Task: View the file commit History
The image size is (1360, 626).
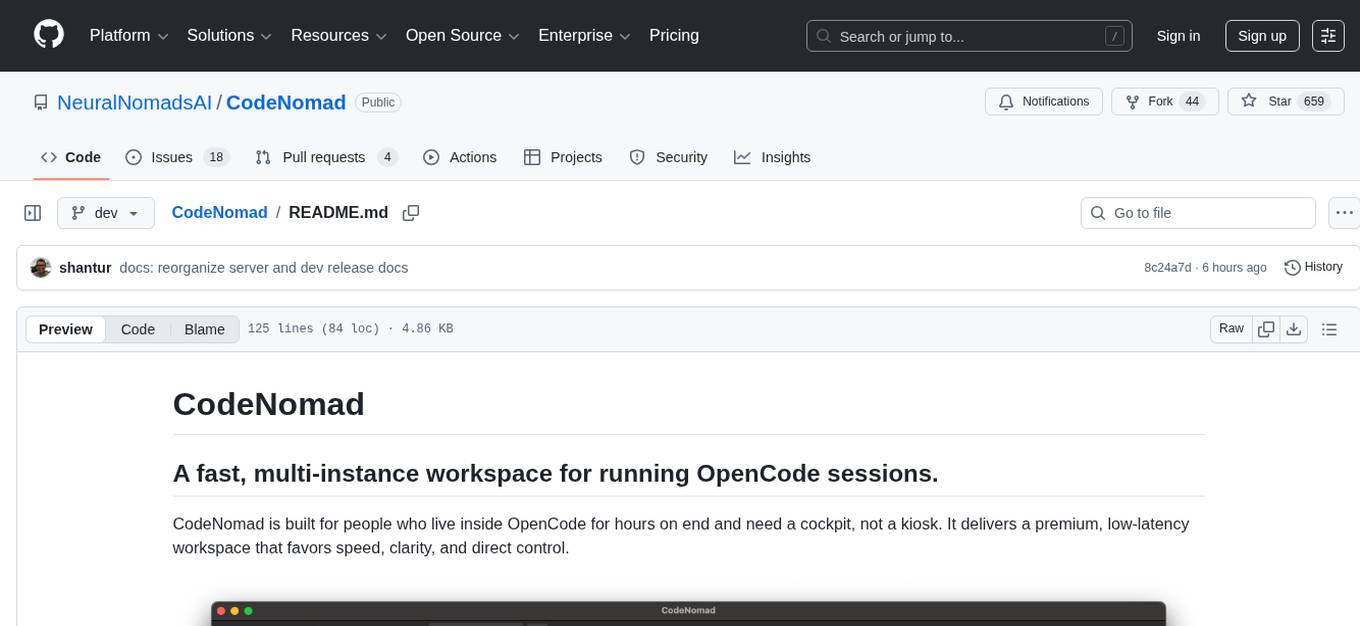Action: pyautogui.click(x=1313, y=267)
